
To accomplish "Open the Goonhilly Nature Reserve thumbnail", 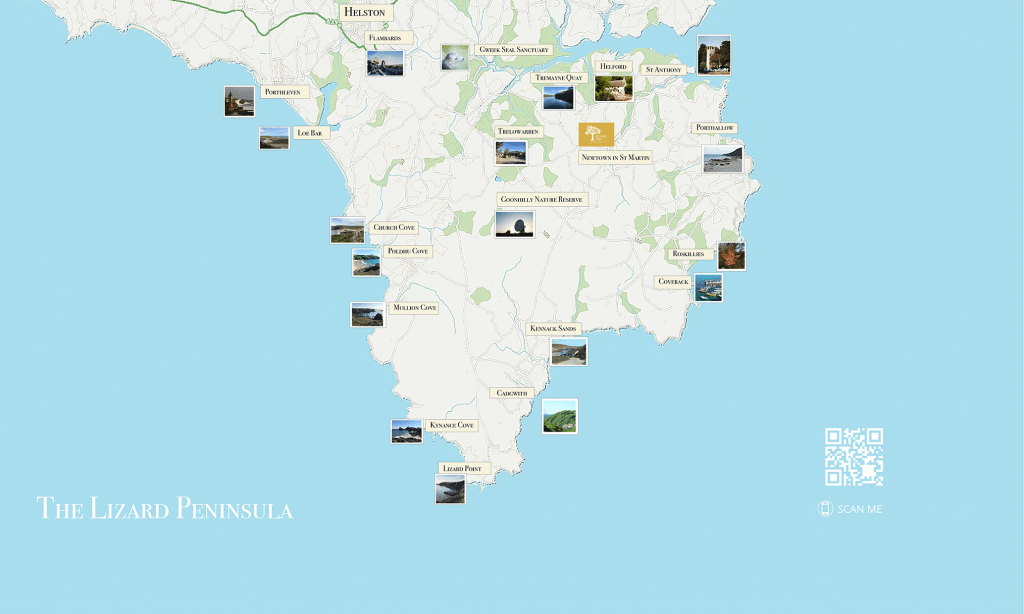I will tap(514, 224).
